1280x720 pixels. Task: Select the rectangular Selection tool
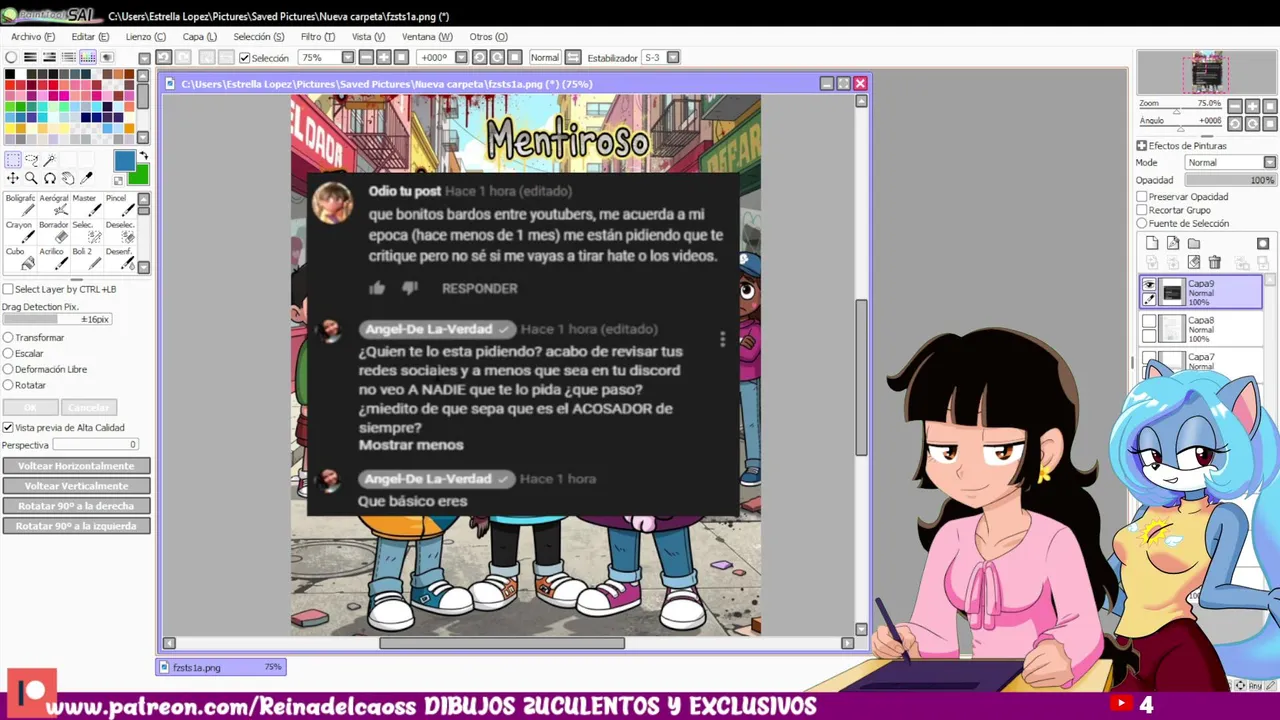pyautogui.click(x=13, y=160)
